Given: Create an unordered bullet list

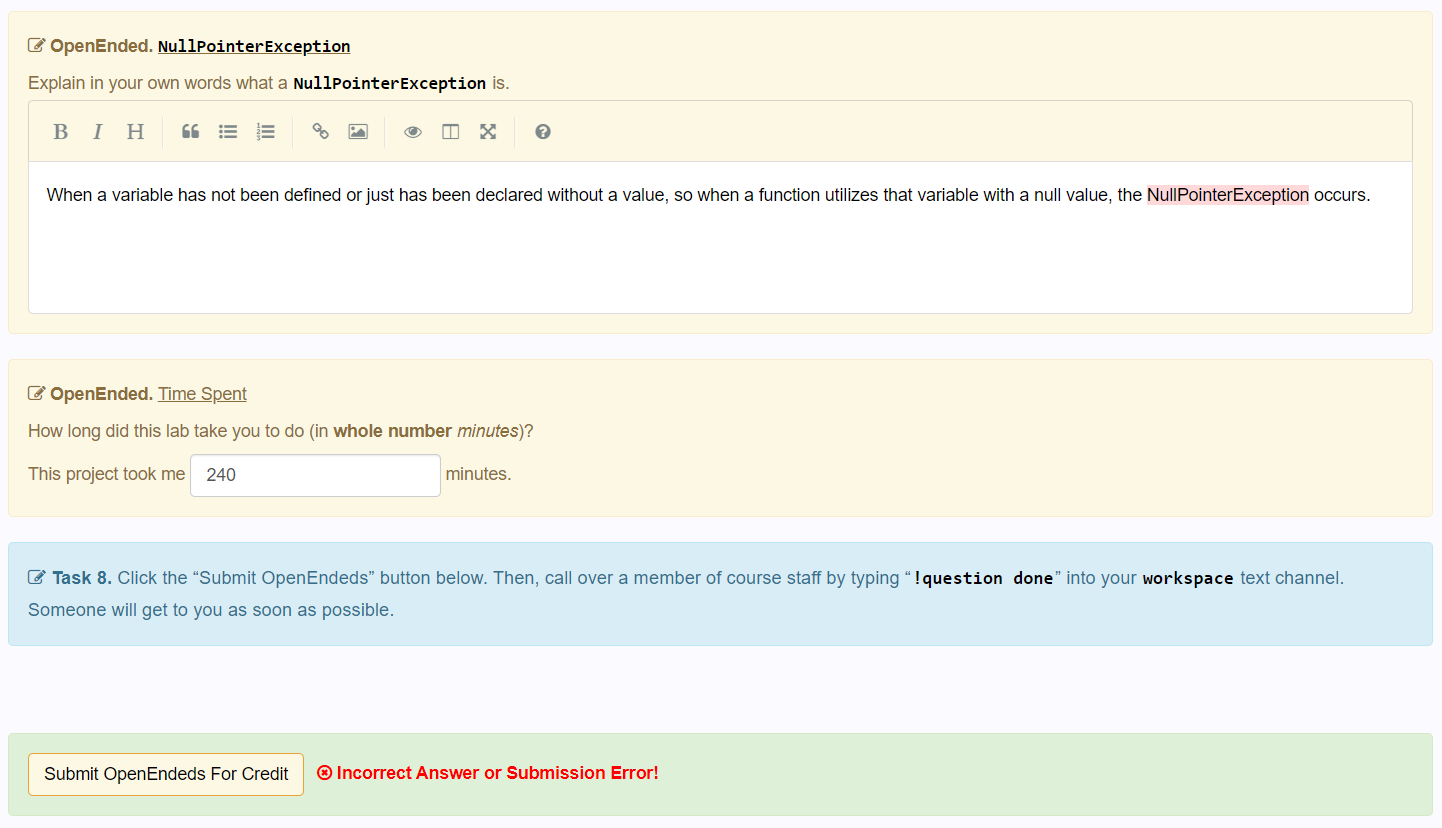Looking at the screenshot, I should point(228,132).
